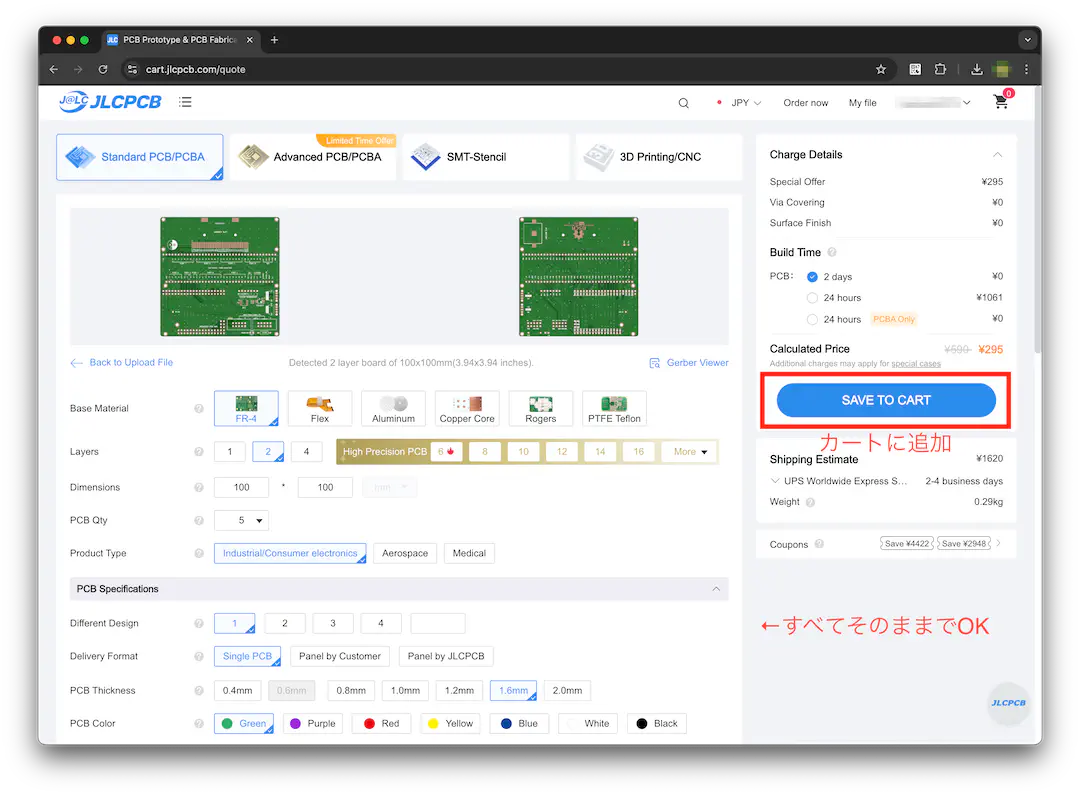Go back with browser back arrow
1080x795 pixels.
pyautogui.click(x=54, y=69)
